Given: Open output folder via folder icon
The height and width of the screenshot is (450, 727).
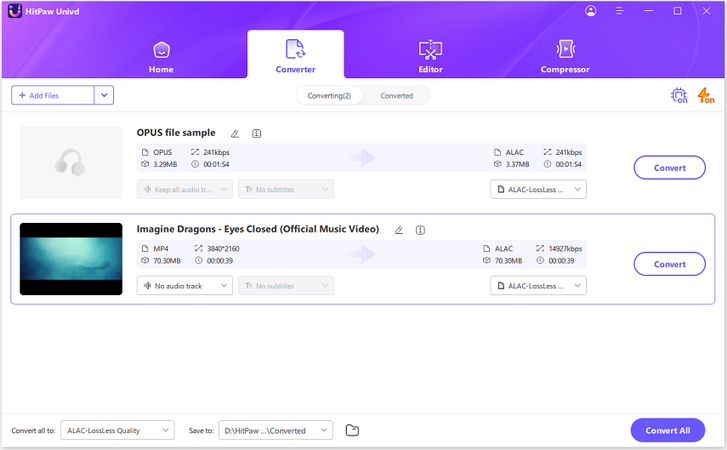Looking at the screenshot, I should [x=352, y=431].
